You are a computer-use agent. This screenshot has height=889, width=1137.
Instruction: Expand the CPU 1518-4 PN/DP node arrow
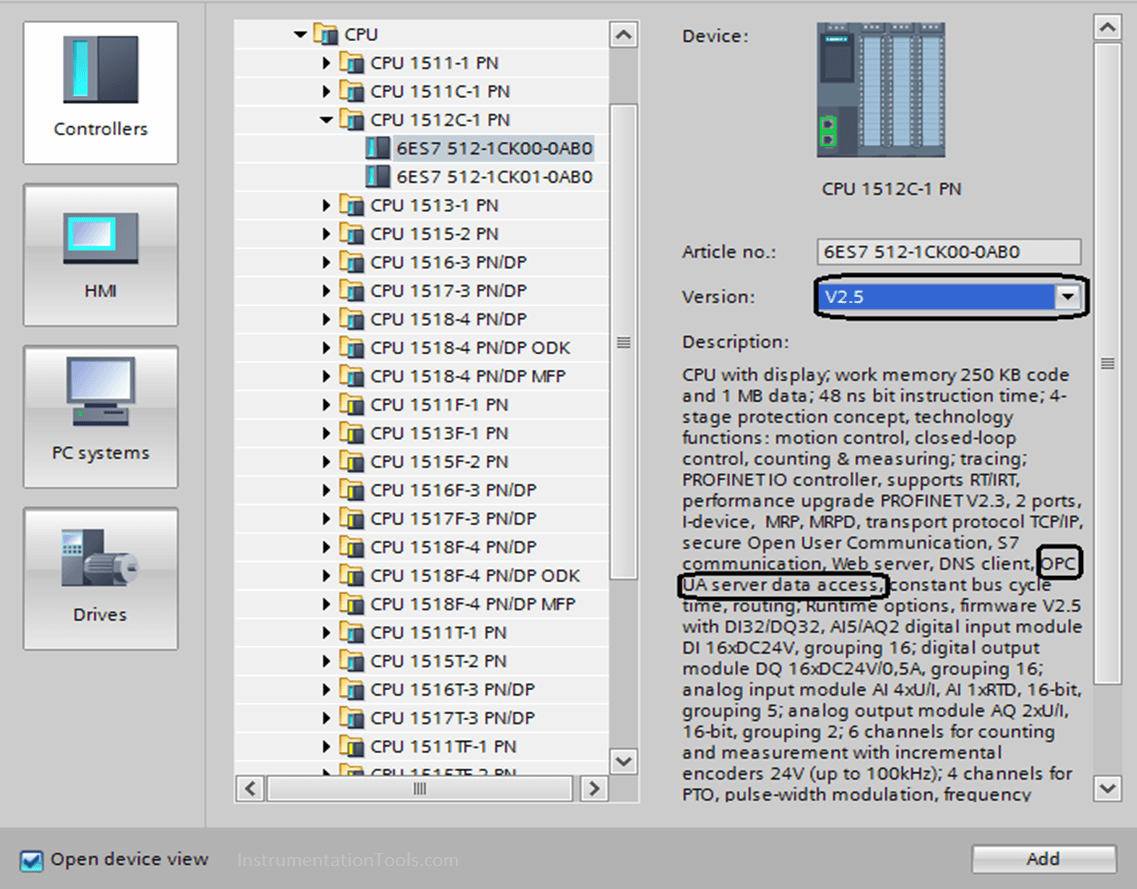[x=326, y=319]
